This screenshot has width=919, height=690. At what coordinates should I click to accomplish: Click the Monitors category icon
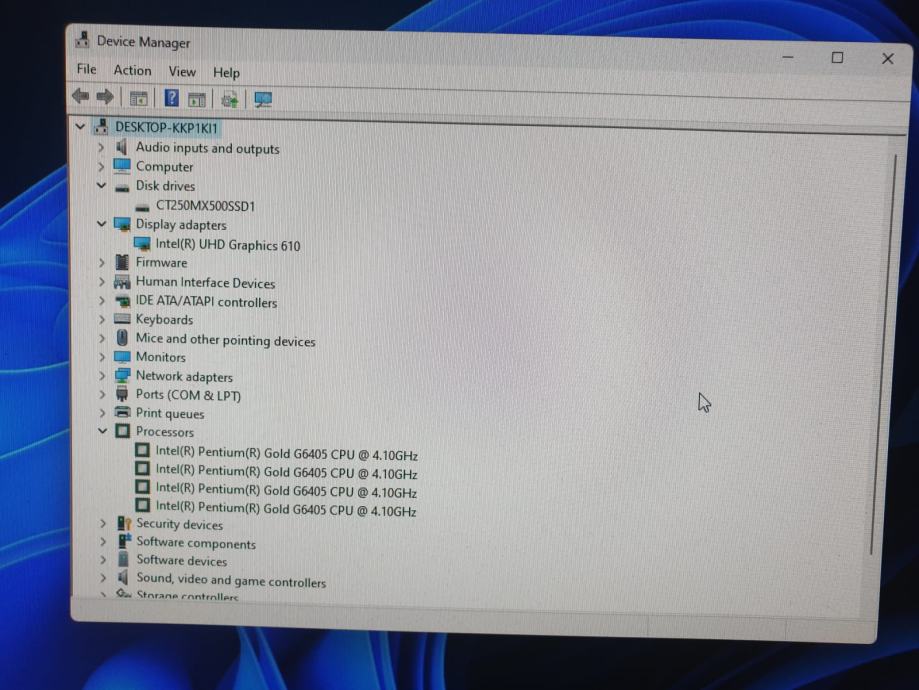tap(122, 356)
